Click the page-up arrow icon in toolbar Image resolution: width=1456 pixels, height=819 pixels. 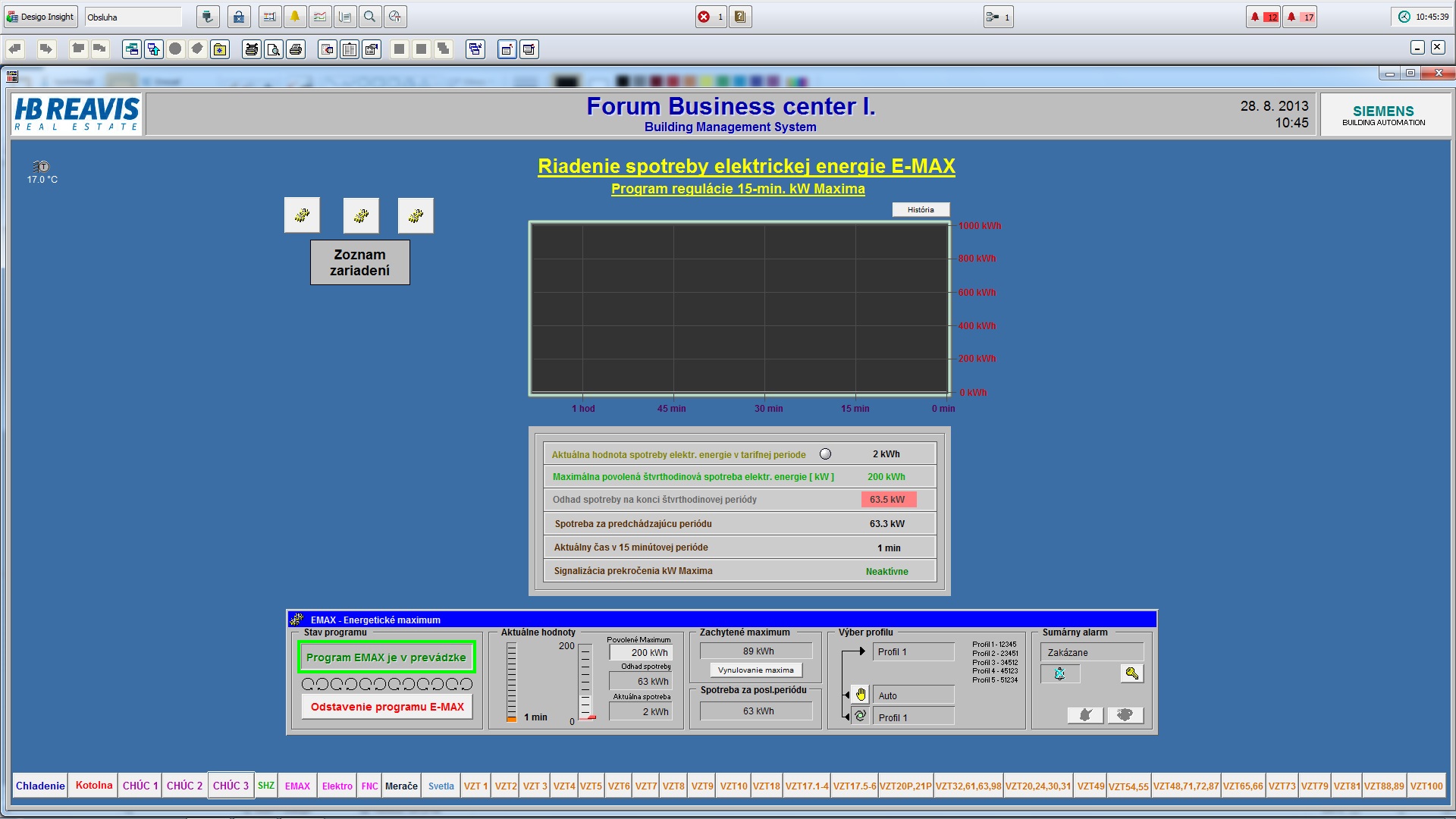coord(154,49)
